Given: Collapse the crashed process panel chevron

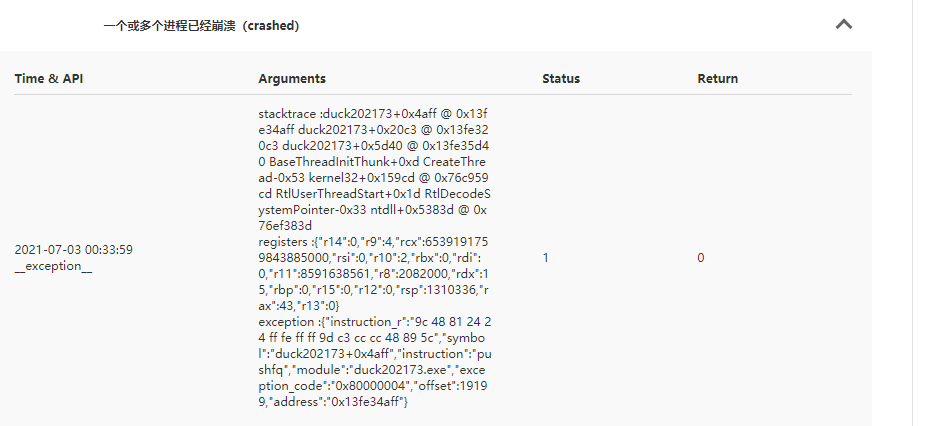Looking at the screenshot, I should (843, 25).
